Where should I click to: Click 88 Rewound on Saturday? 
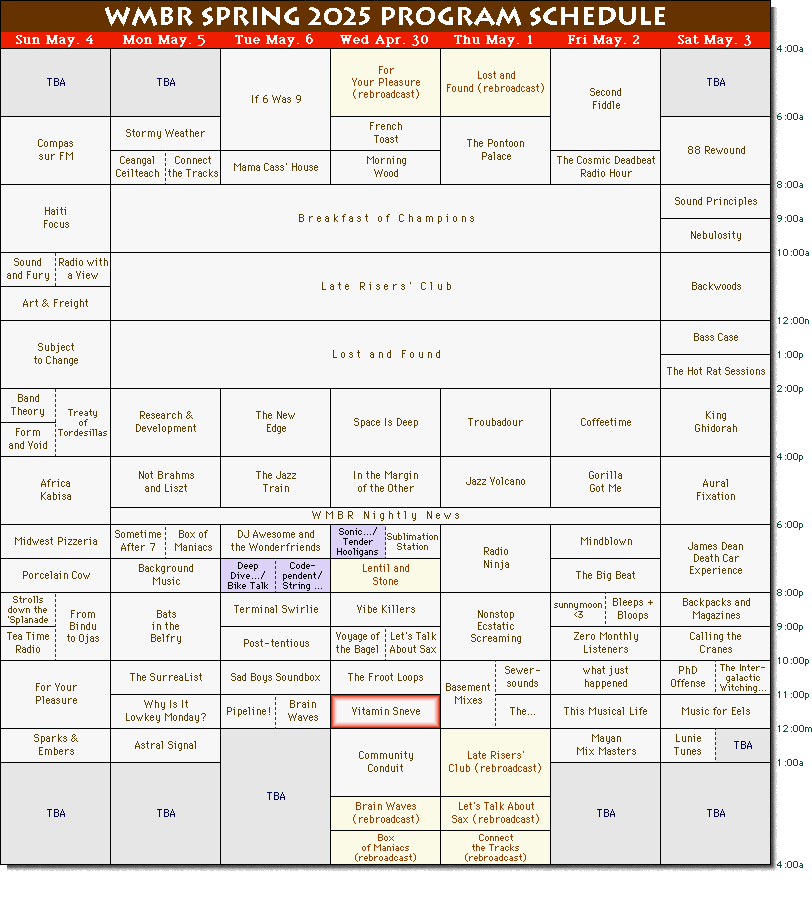[715, 150]
